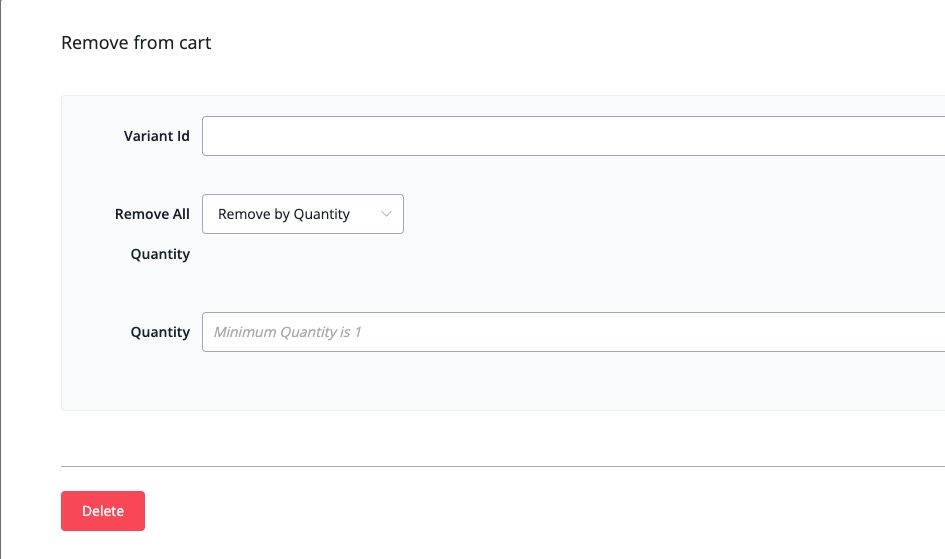The height and width of the screenshot is (559, 945).
Task: Click the Quantity label beside the input
Action: coord(160,332)
